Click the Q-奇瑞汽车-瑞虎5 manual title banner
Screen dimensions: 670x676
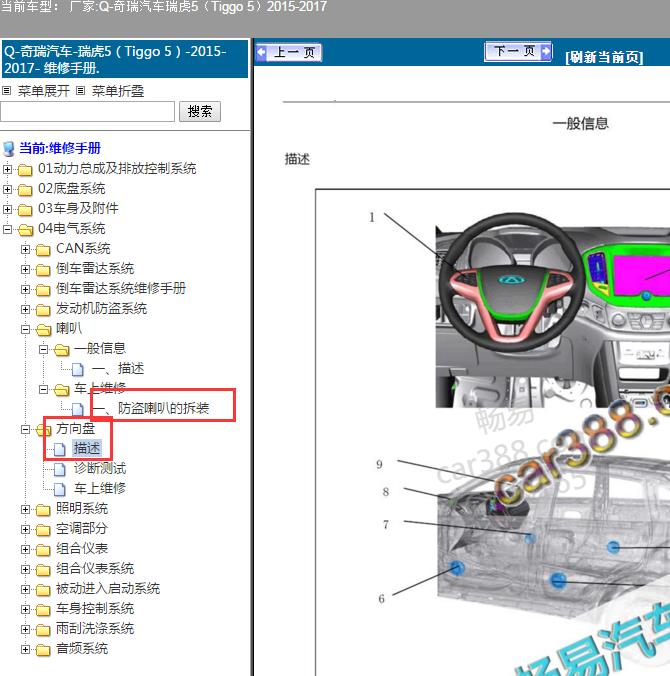click(x=125, y=59)
